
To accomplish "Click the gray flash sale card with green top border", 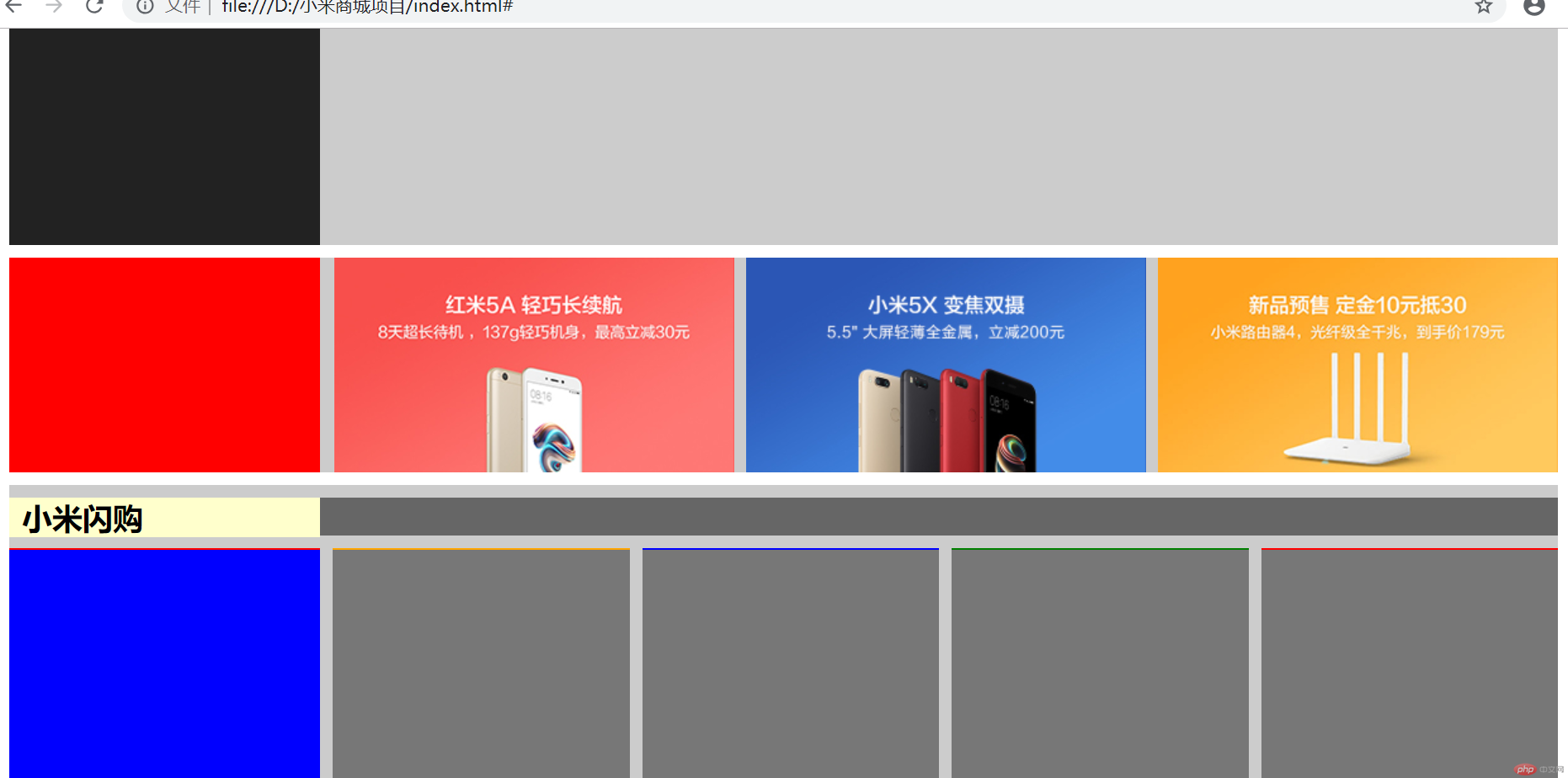I will point(1100,663).
